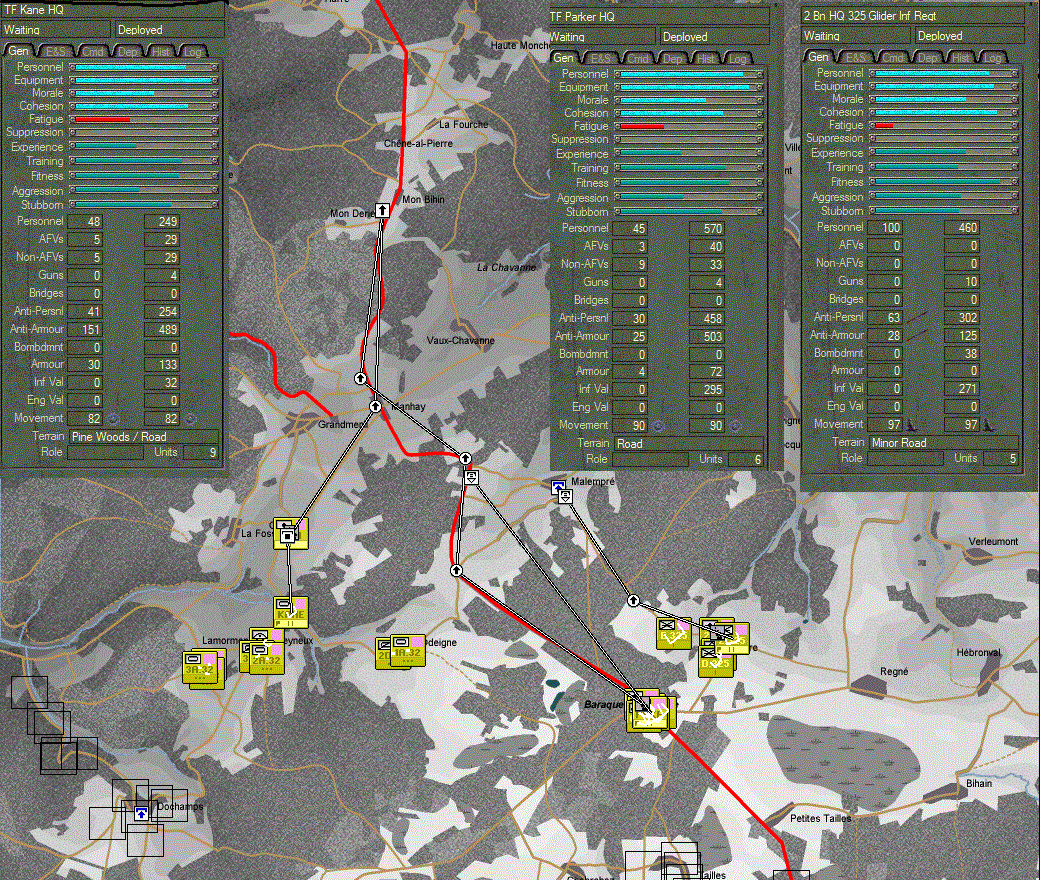
Task: Click the "Minor Road" terrain value
Action: pos(943,442)
